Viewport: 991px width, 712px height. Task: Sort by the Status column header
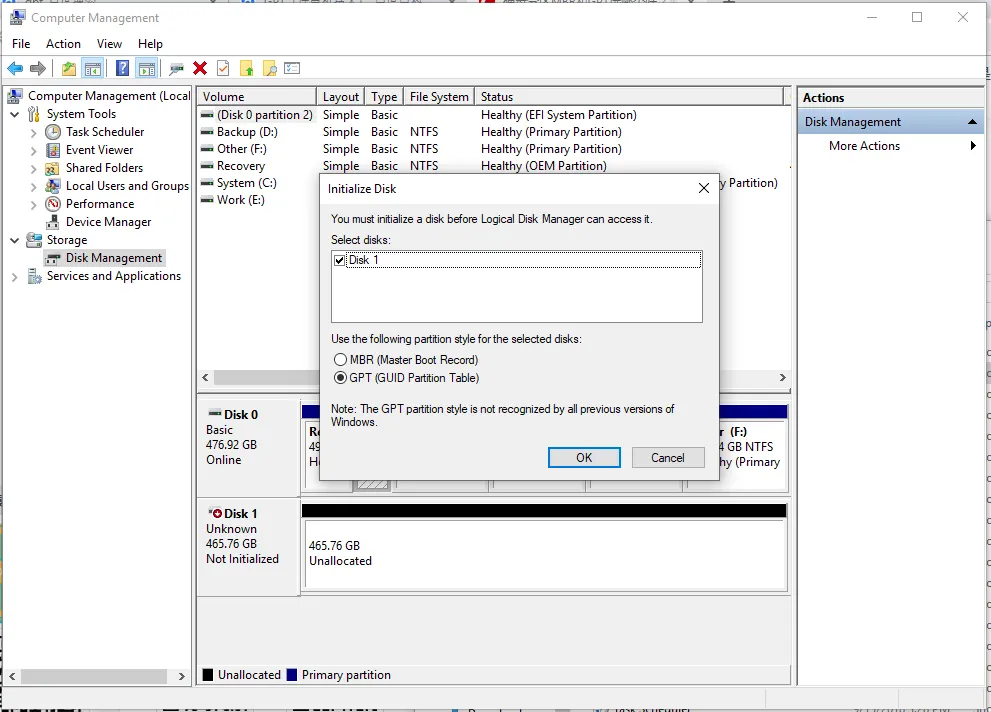click(x=629, y=97)
